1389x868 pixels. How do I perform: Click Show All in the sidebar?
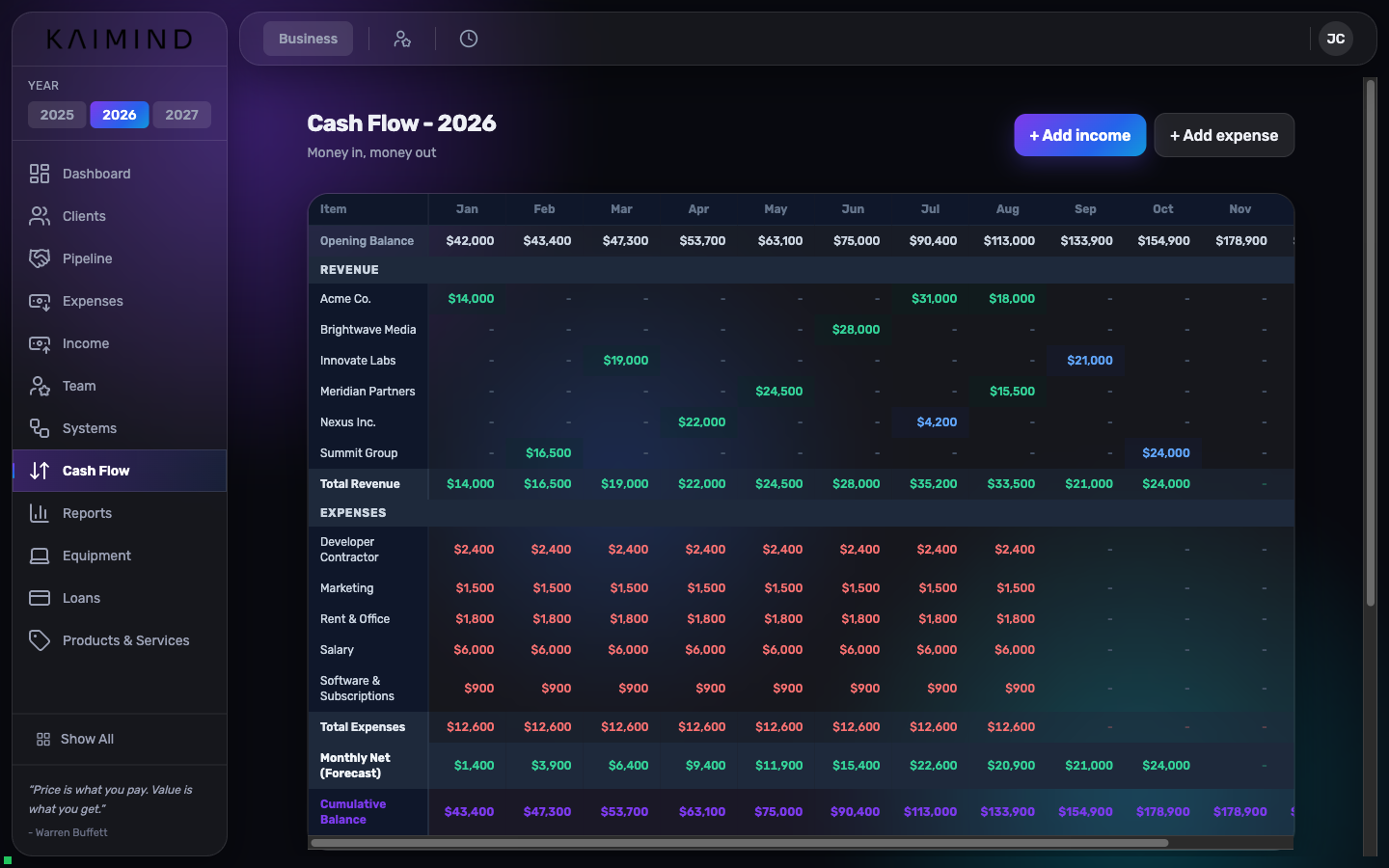[x=120, y=739]
